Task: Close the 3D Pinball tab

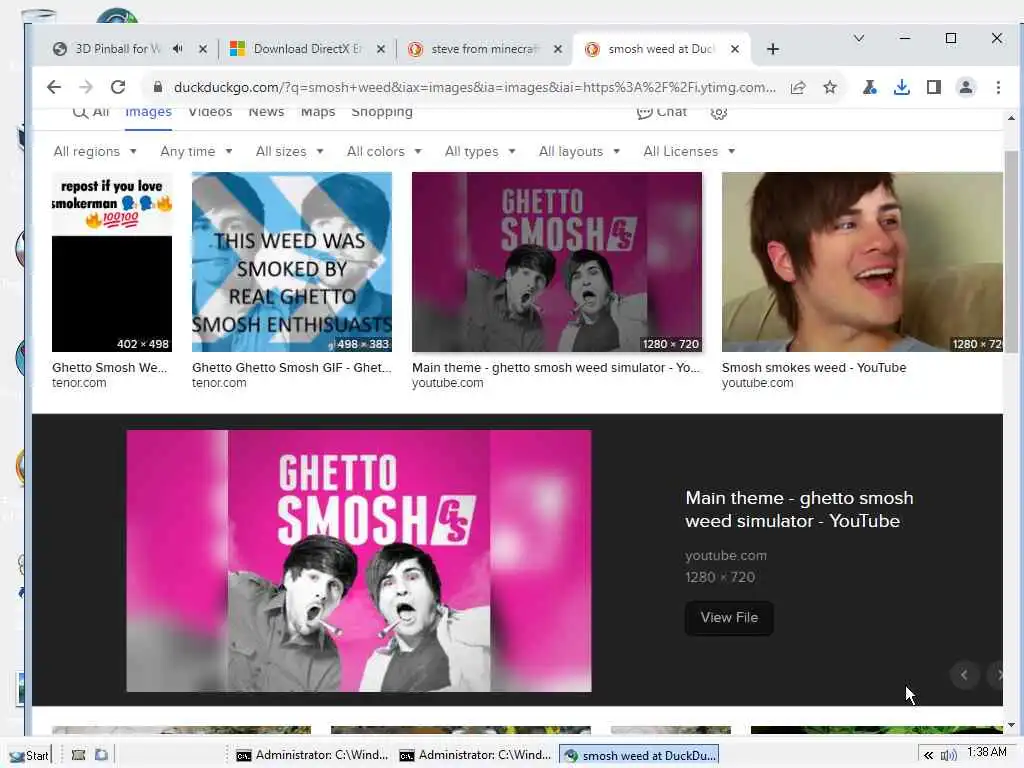Action: pos(203,49)
